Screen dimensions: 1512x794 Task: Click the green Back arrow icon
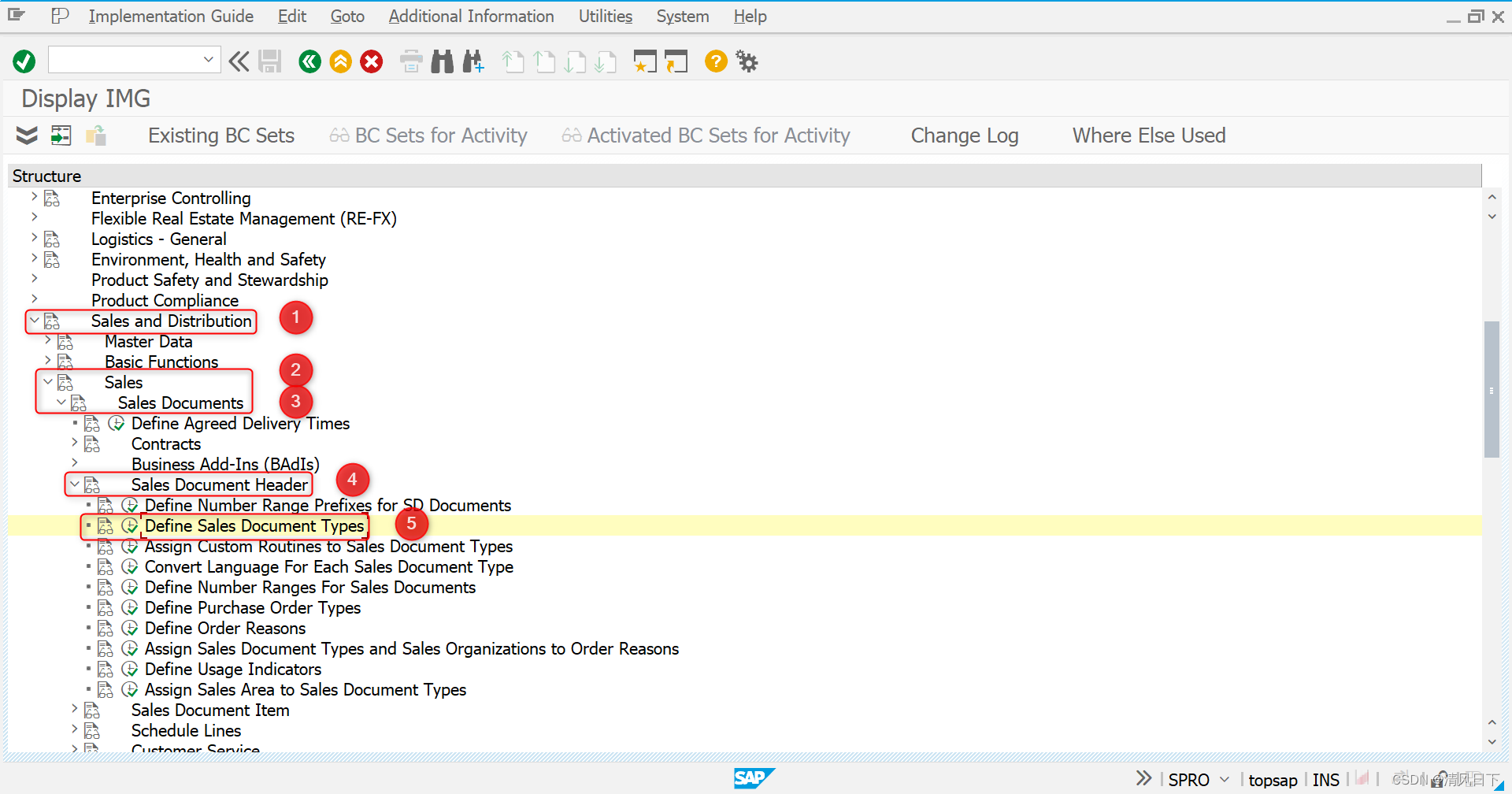click(x=310, y=61)
